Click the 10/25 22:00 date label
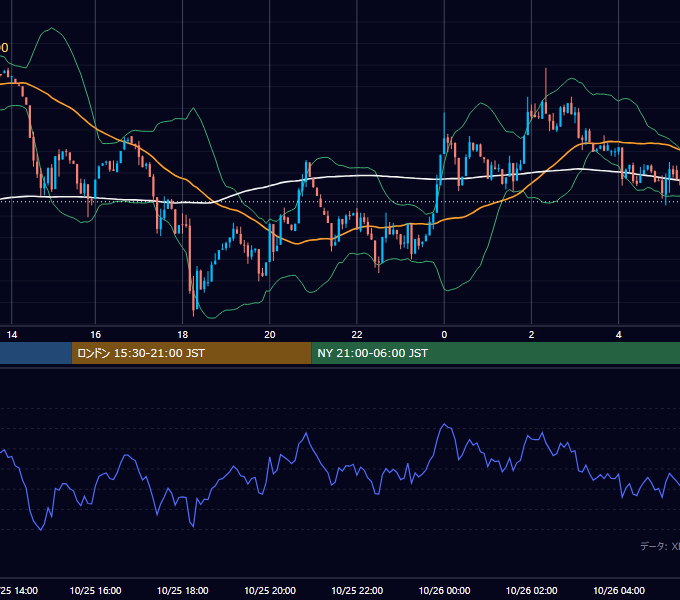The height and width of the screenshot is (600, 680). [357, 590]
